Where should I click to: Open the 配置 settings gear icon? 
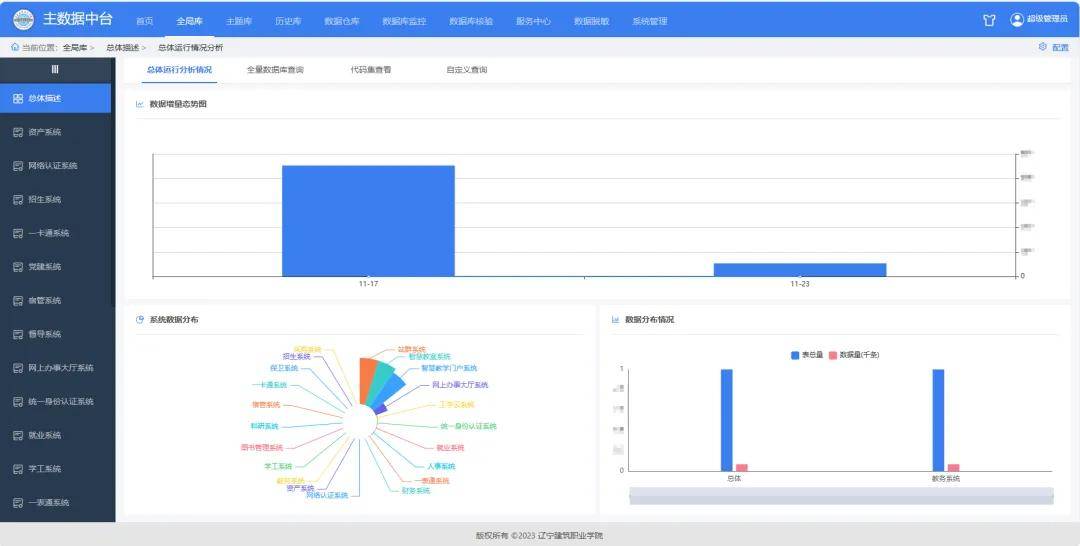coord(1043,47)
